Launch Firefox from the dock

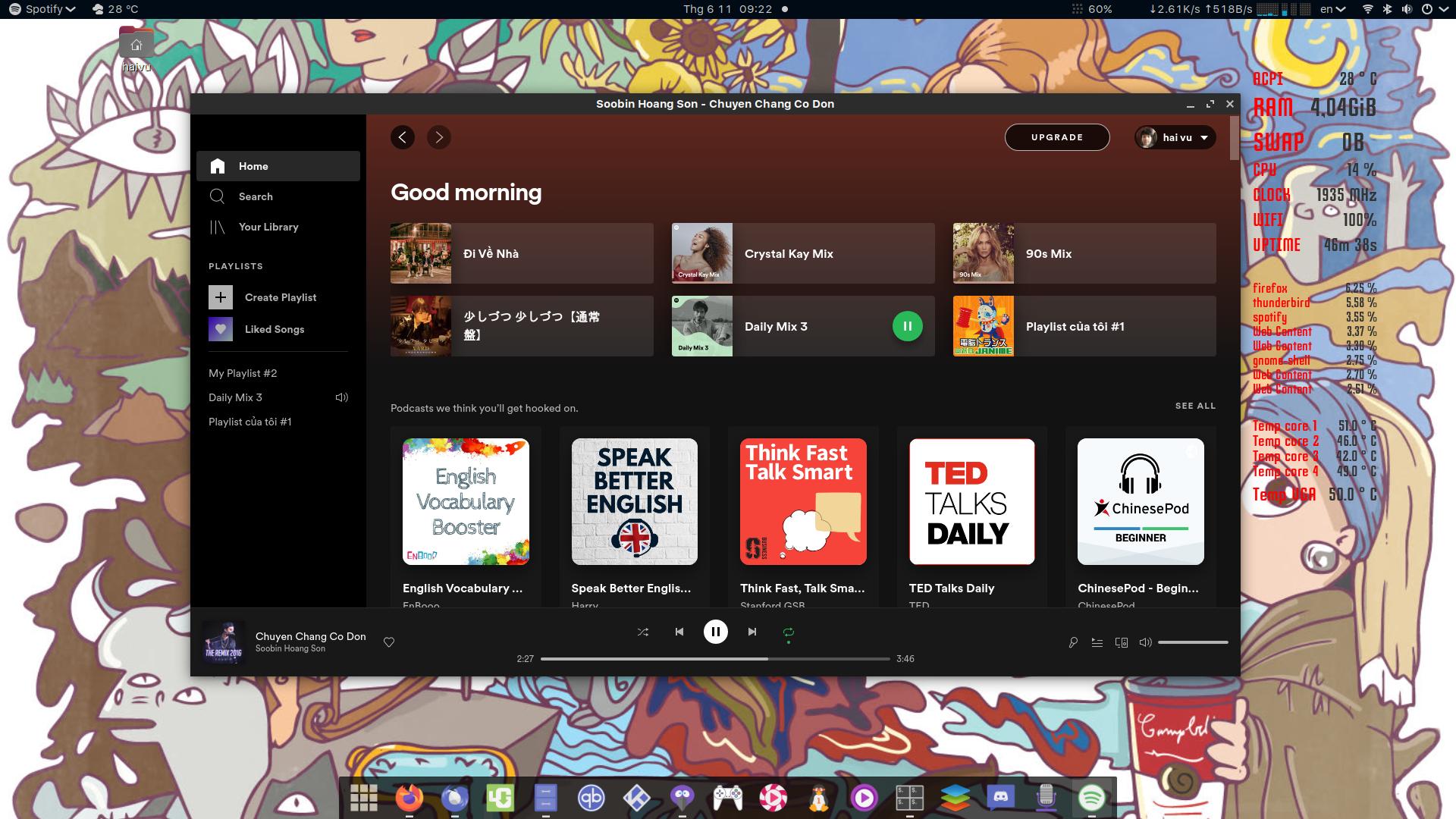click(x=409, y=798)
